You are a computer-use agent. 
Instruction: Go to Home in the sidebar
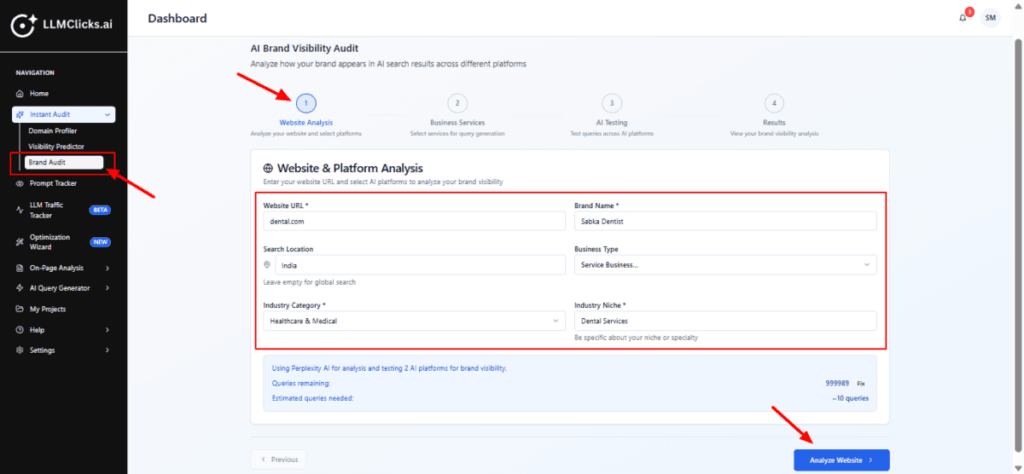pyautogui.click(x=39, y=93)
